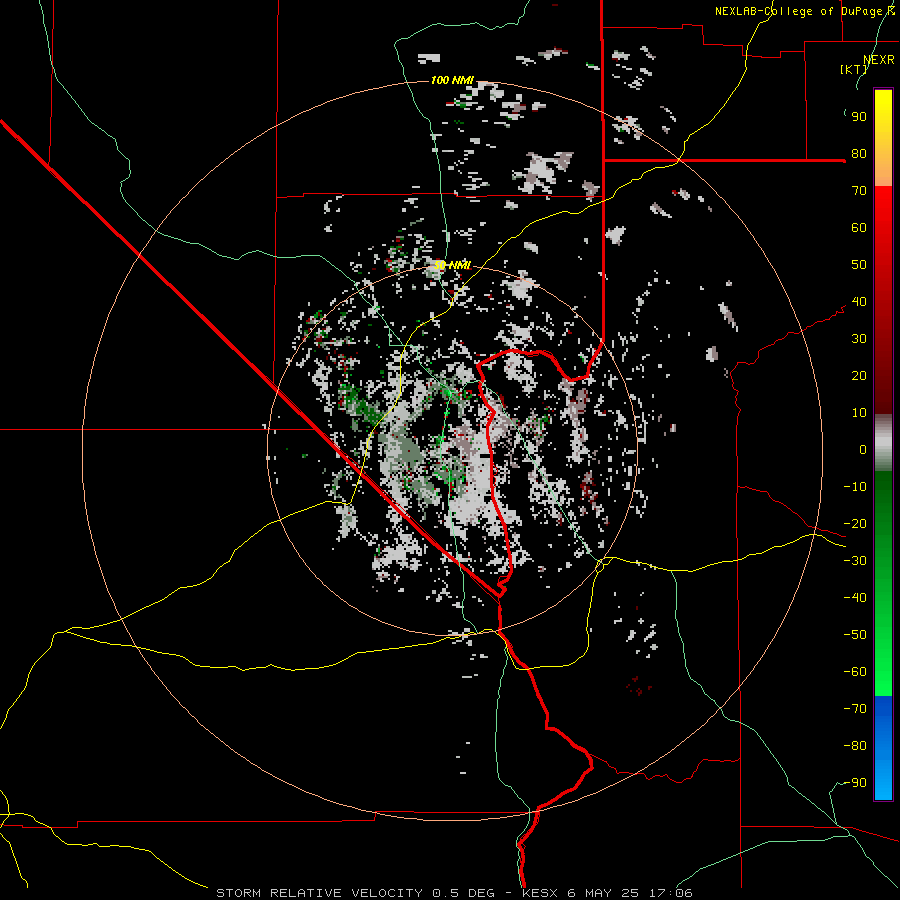This screenshot has width=900, height=900.
Task: Select the "70" positive scale label
Action: pos(859,191)
